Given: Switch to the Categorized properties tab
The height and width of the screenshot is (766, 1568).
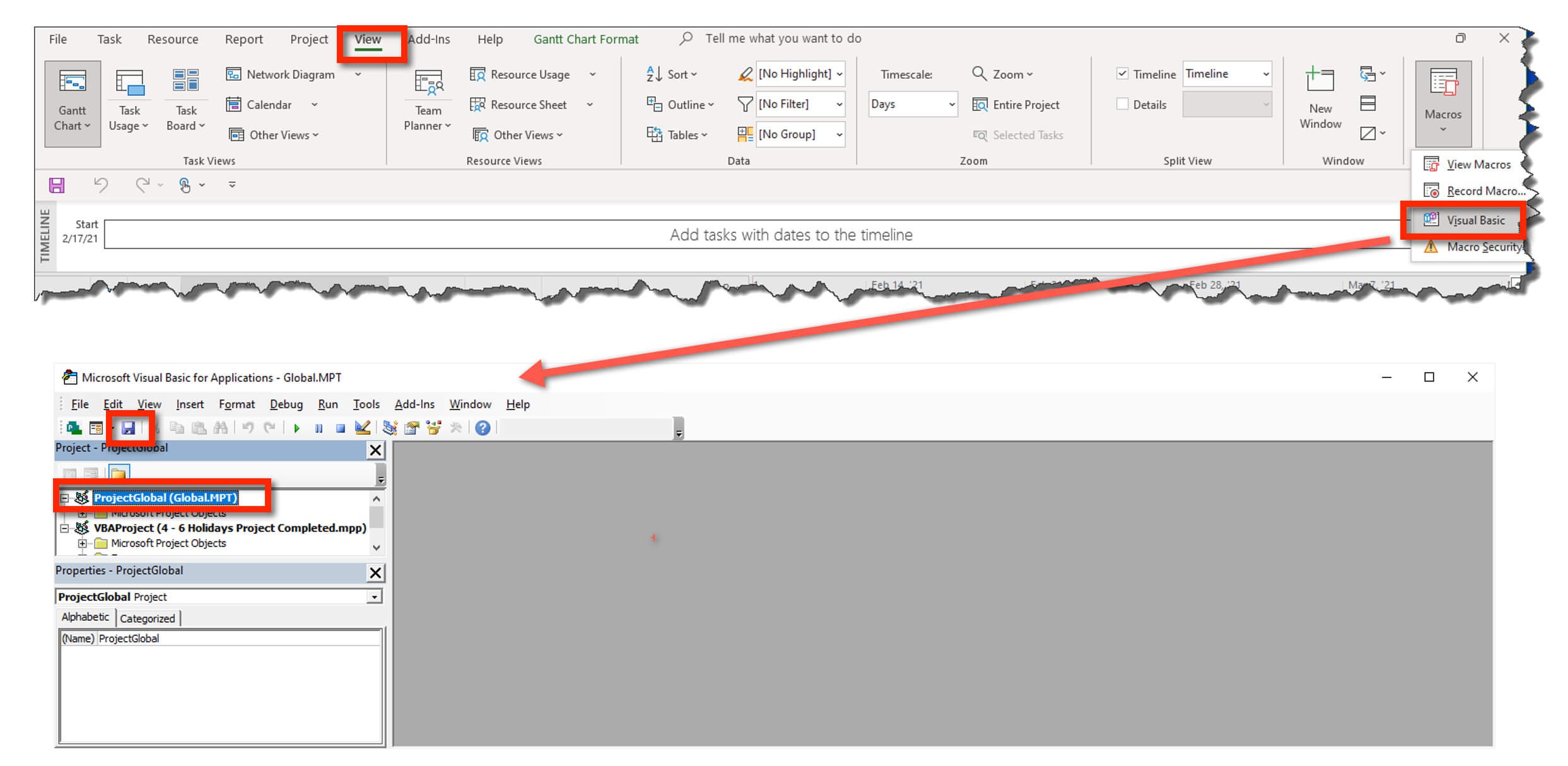Looking at the screenshot, I should pos(148,618).
